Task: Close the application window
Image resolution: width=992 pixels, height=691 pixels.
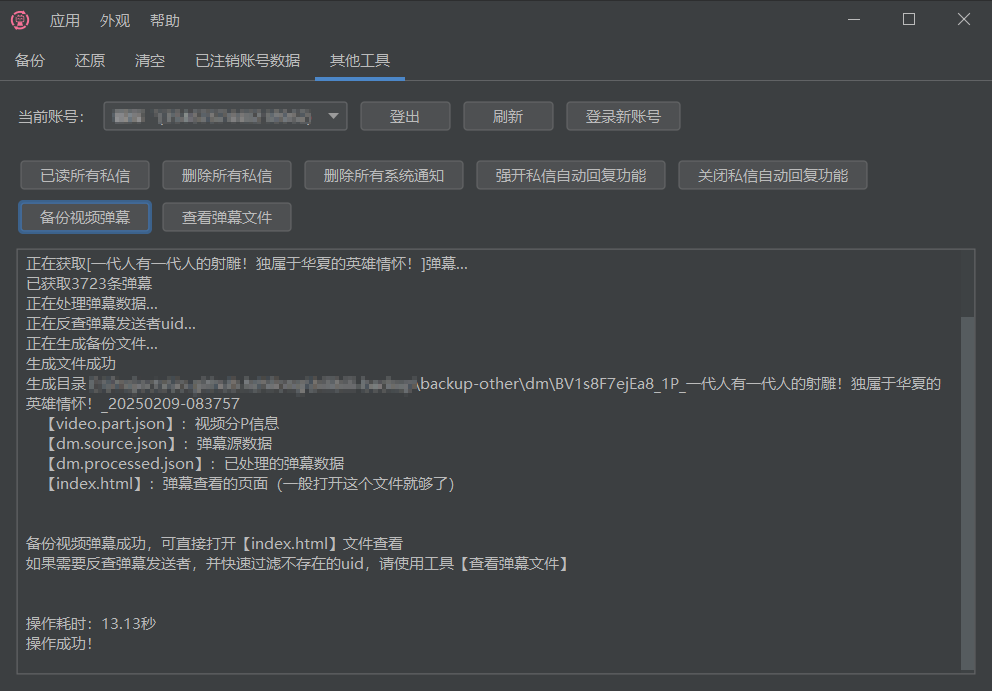Action: 964,20
